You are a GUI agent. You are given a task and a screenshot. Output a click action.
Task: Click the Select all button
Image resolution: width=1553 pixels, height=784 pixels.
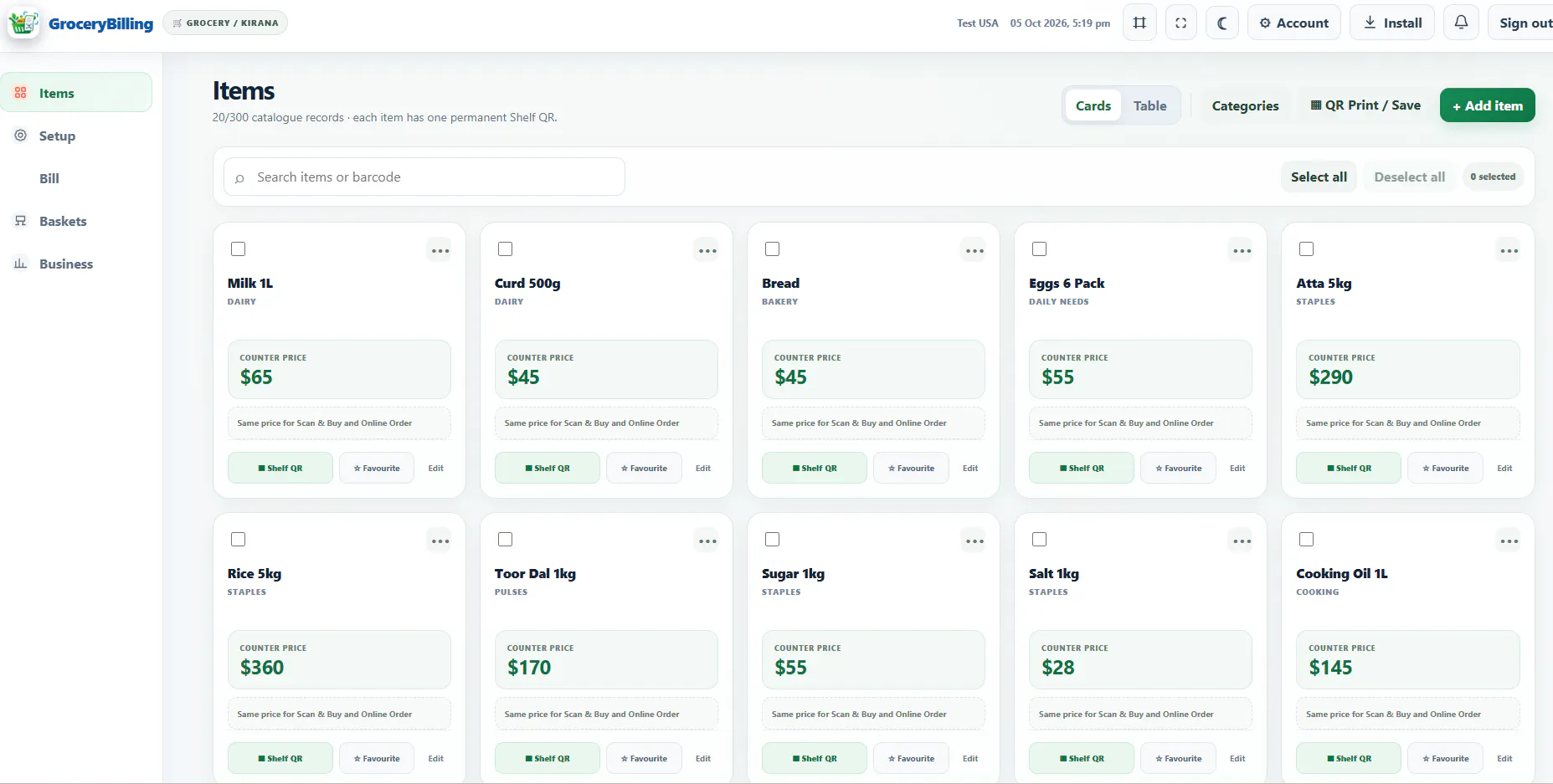(x=1319, y=177)
